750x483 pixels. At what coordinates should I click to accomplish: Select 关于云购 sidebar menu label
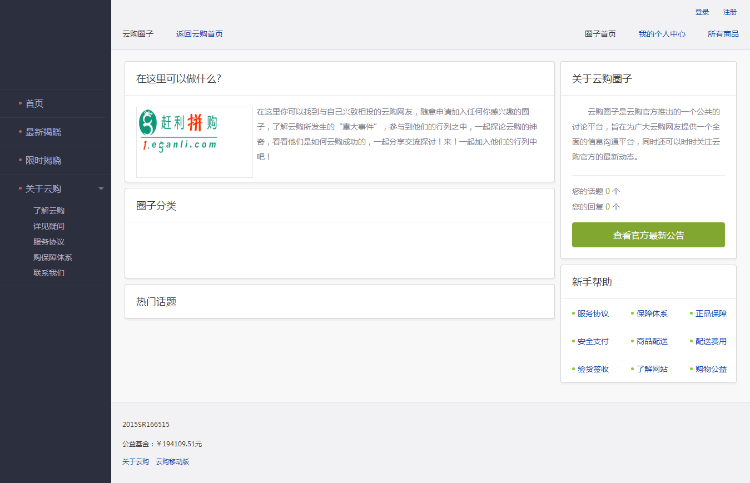[x=43, y=189]
